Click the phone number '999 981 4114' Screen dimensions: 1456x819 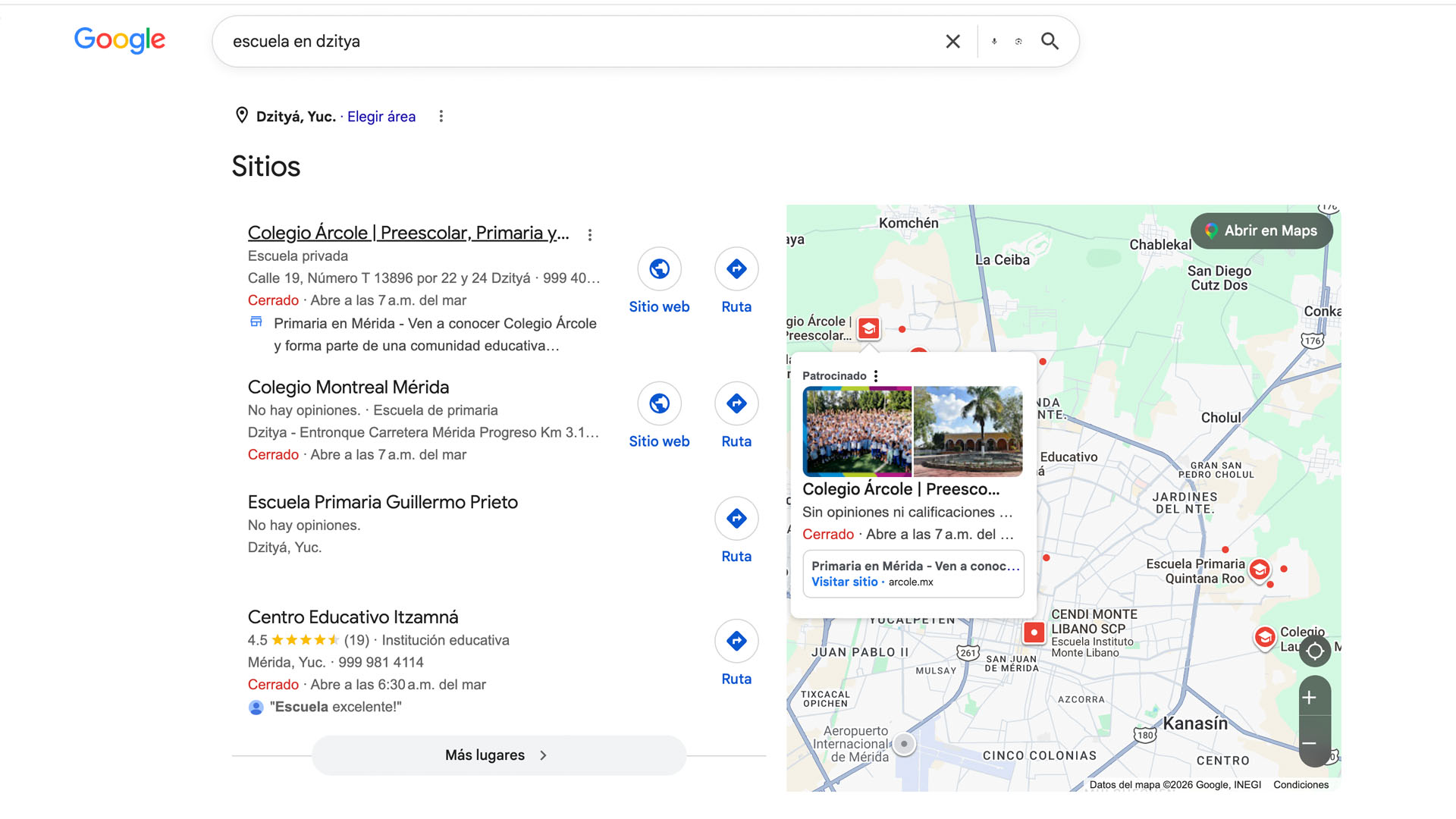(381, 663)
